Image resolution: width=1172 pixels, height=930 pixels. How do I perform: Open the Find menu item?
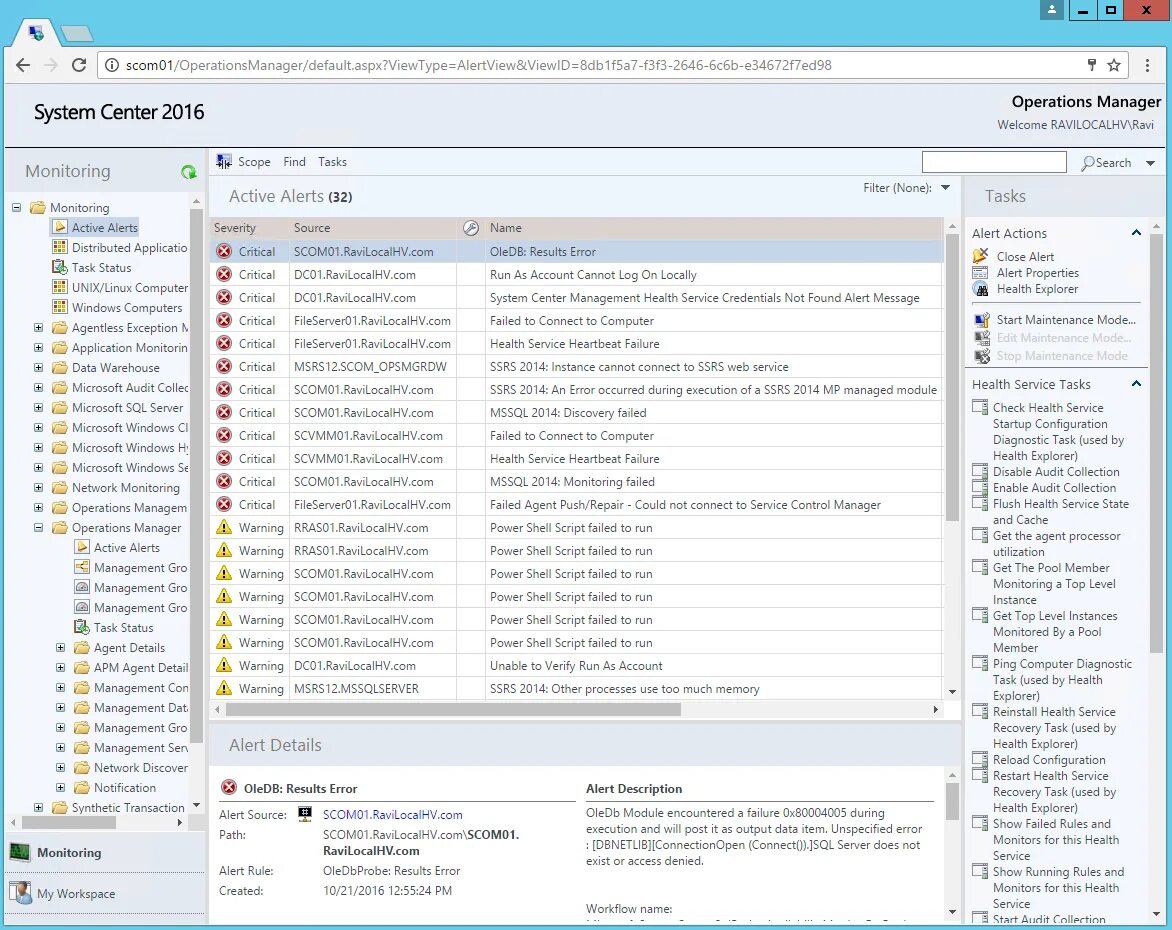click(x=294, y=161)
